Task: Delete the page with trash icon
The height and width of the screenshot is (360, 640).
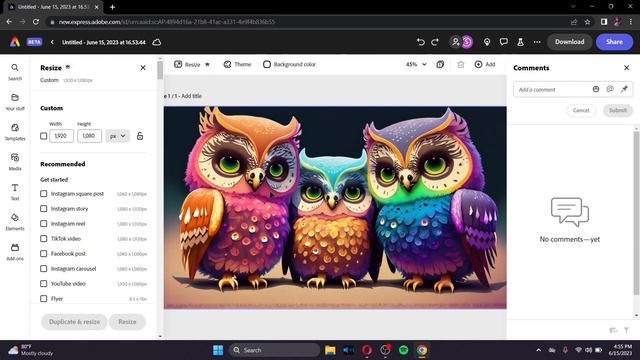Action: (460, 64)
